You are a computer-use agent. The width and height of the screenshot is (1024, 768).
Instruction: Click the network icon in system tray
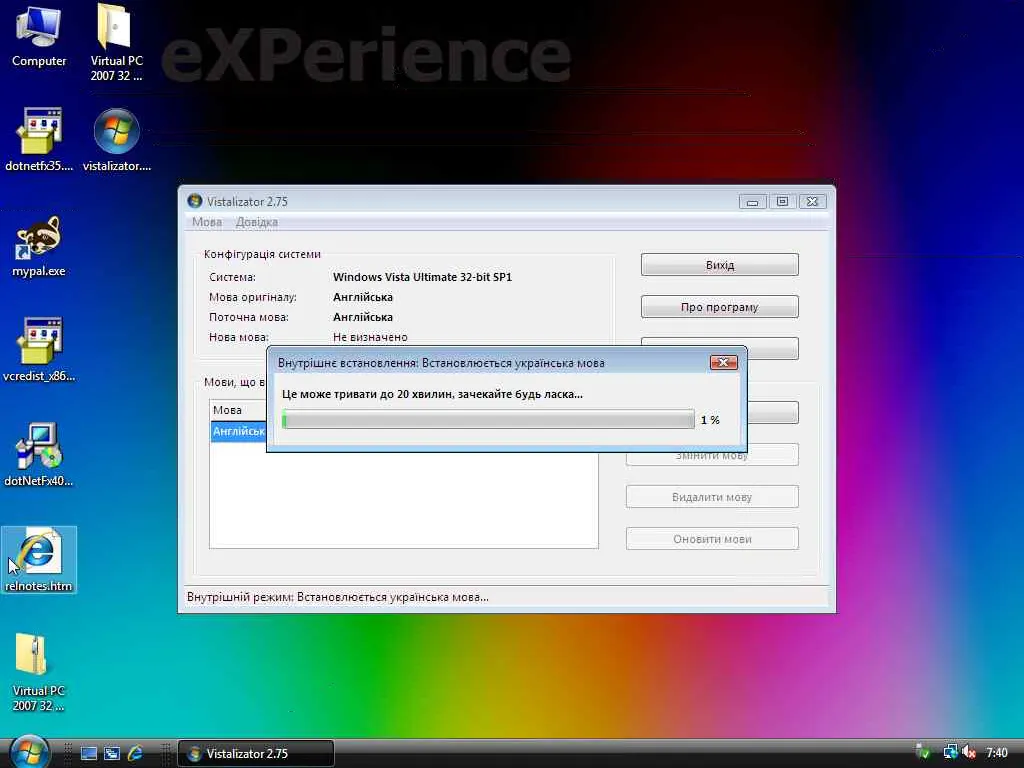coord(950,753)
